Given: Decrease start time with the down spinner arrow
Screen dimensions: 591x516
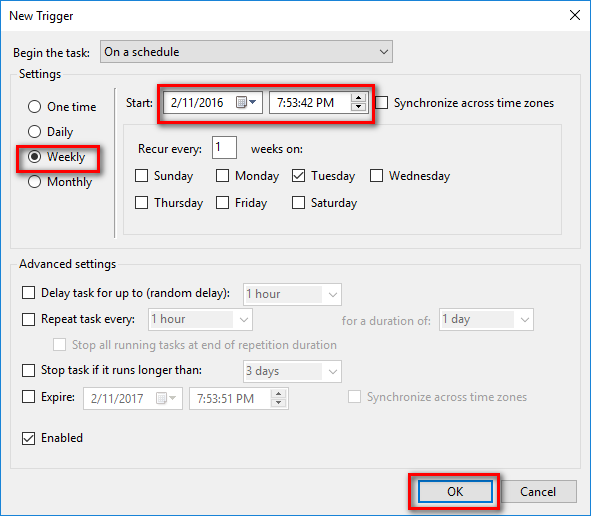Looking at the screenshot, I should (358, 107).
